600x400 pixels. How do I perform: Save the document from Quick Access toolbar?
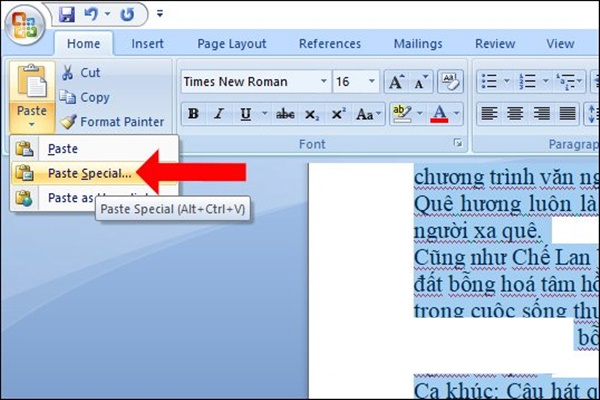click(x=67, y=15)
